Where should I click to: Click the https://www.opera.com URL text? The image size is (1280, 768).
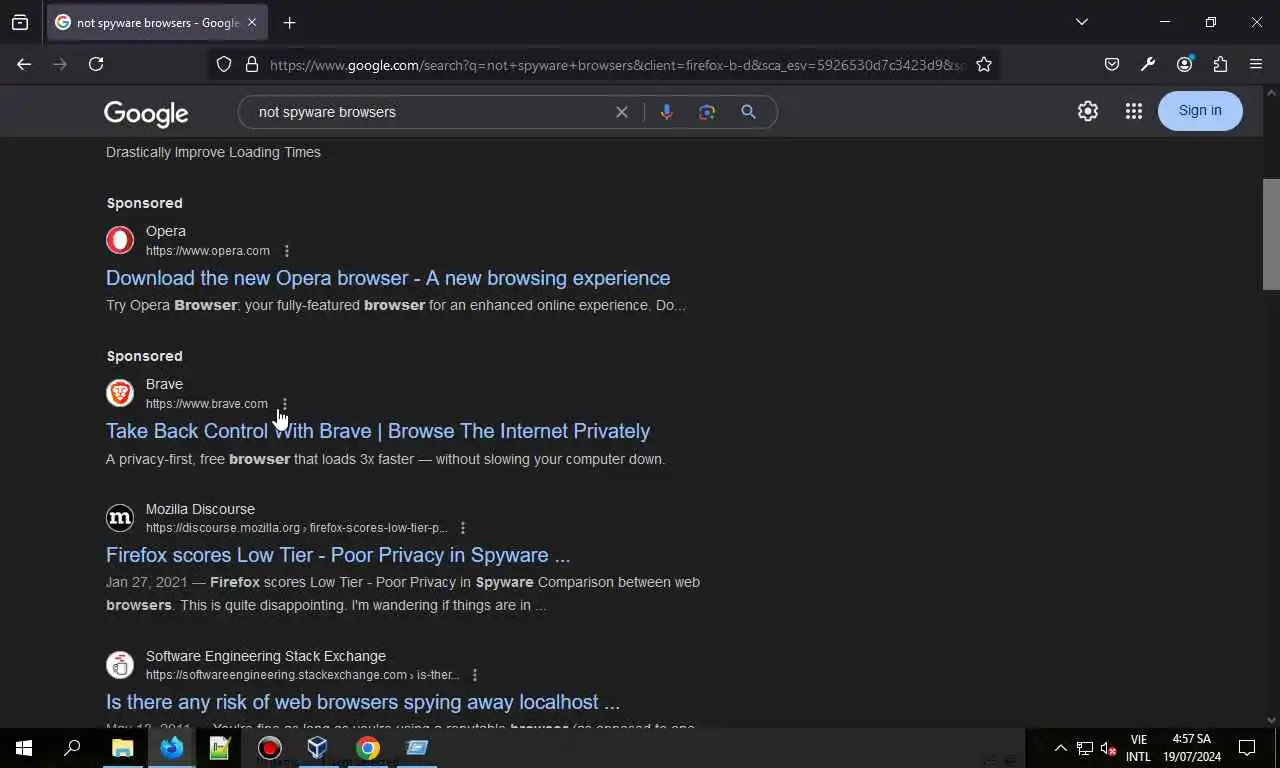pos(208,251)
